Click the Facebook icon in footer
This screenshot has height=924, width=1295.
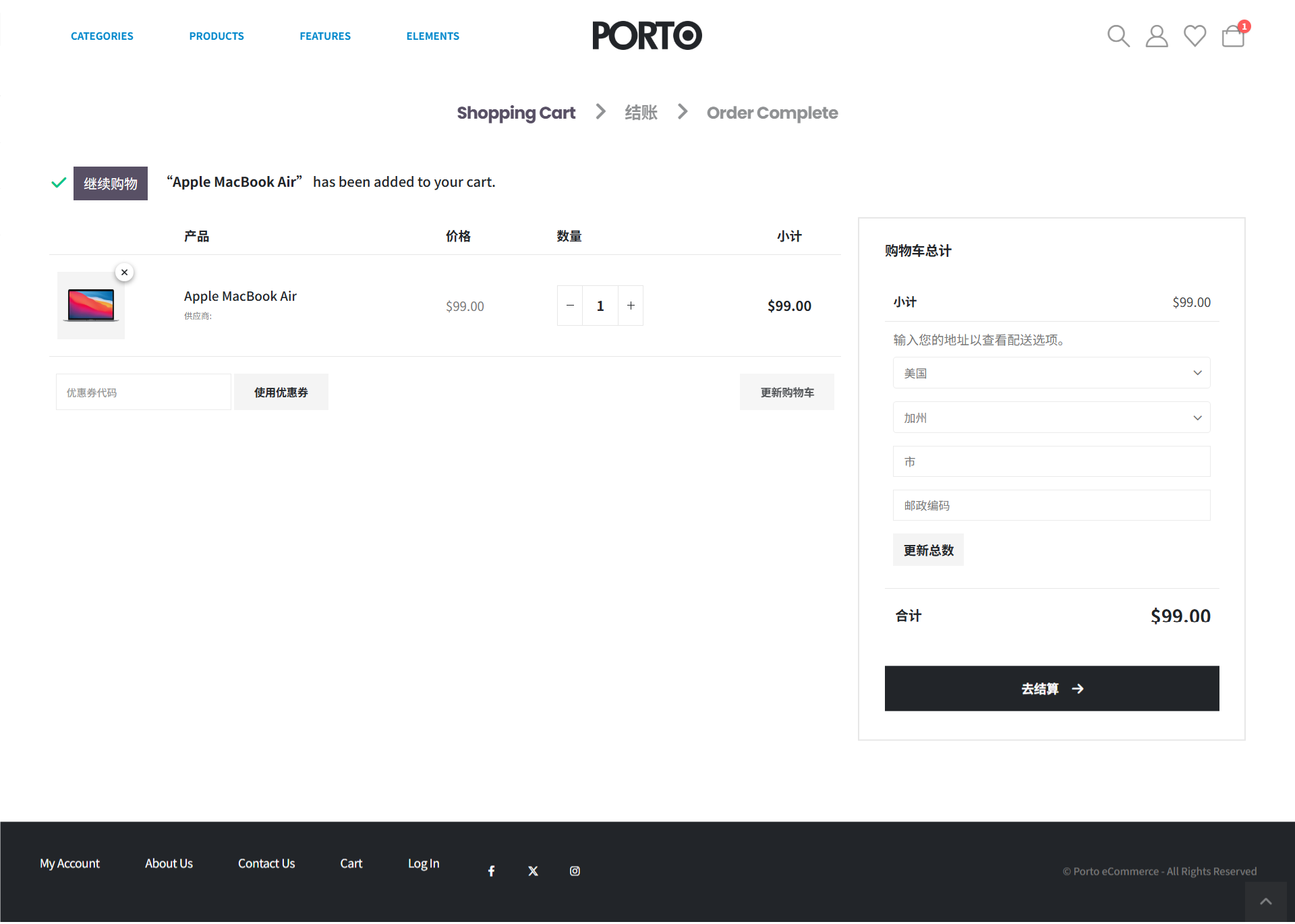tap(492, 871)
